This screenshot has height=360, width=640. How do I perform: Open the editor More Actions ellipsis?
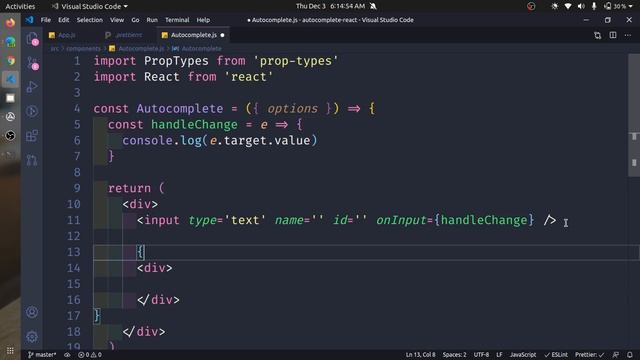(628, 35)
